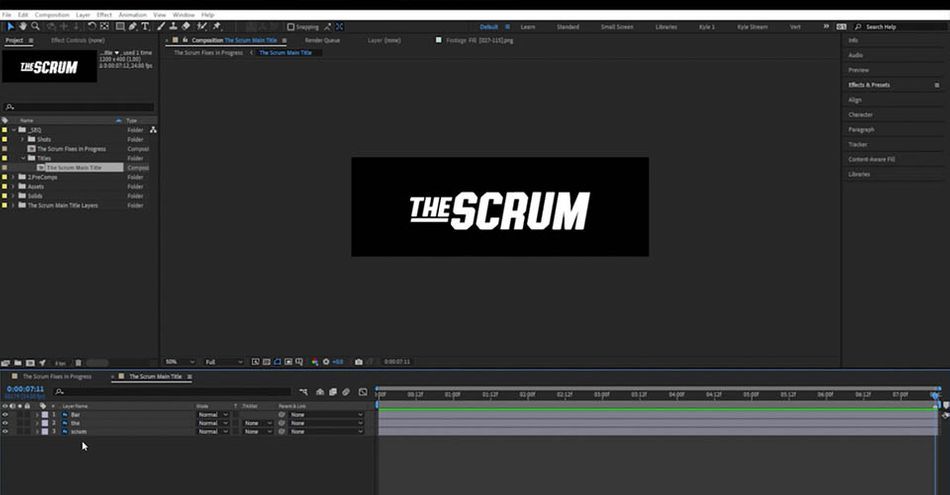
Task: Click the yellow label swatch of Solids folder
Action: click(x=5, y=196)
